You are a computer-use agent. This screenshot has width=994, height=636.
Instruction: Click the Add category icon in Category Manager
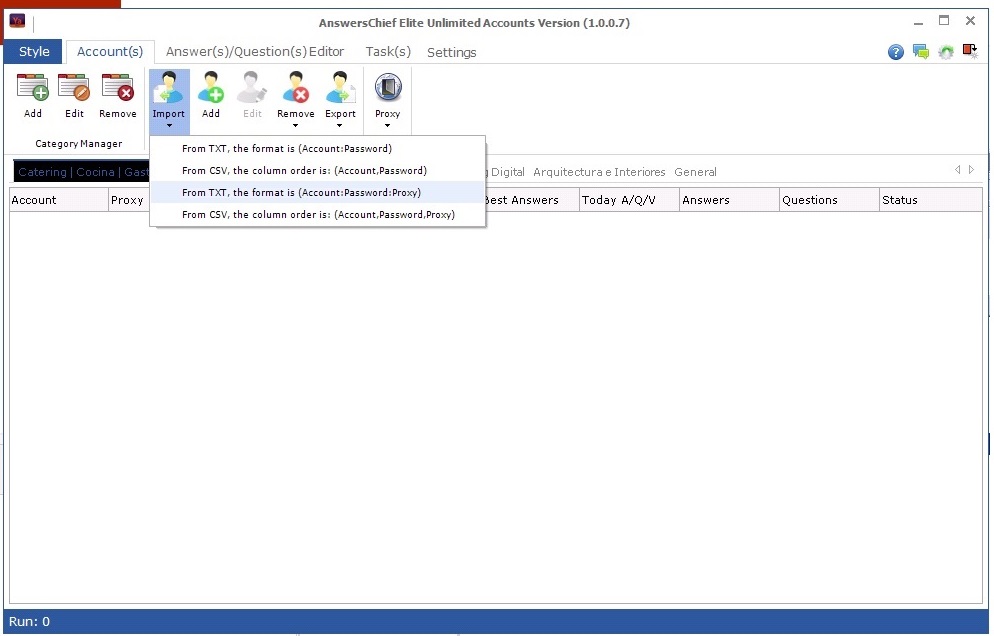pyautogui.click(x=33, y=96)
